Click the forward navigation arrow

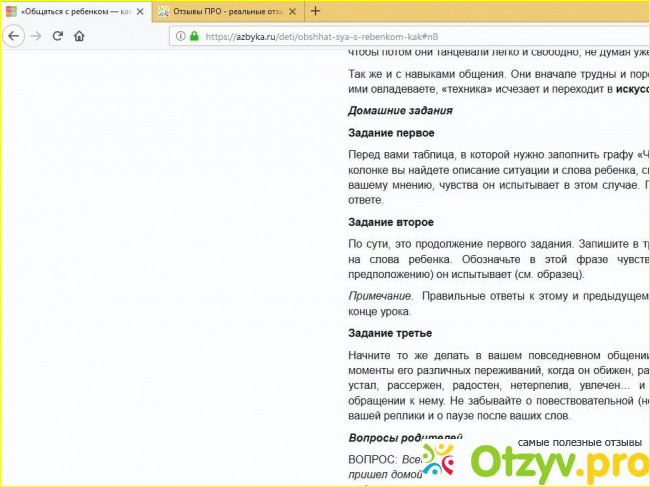point(36,35)
